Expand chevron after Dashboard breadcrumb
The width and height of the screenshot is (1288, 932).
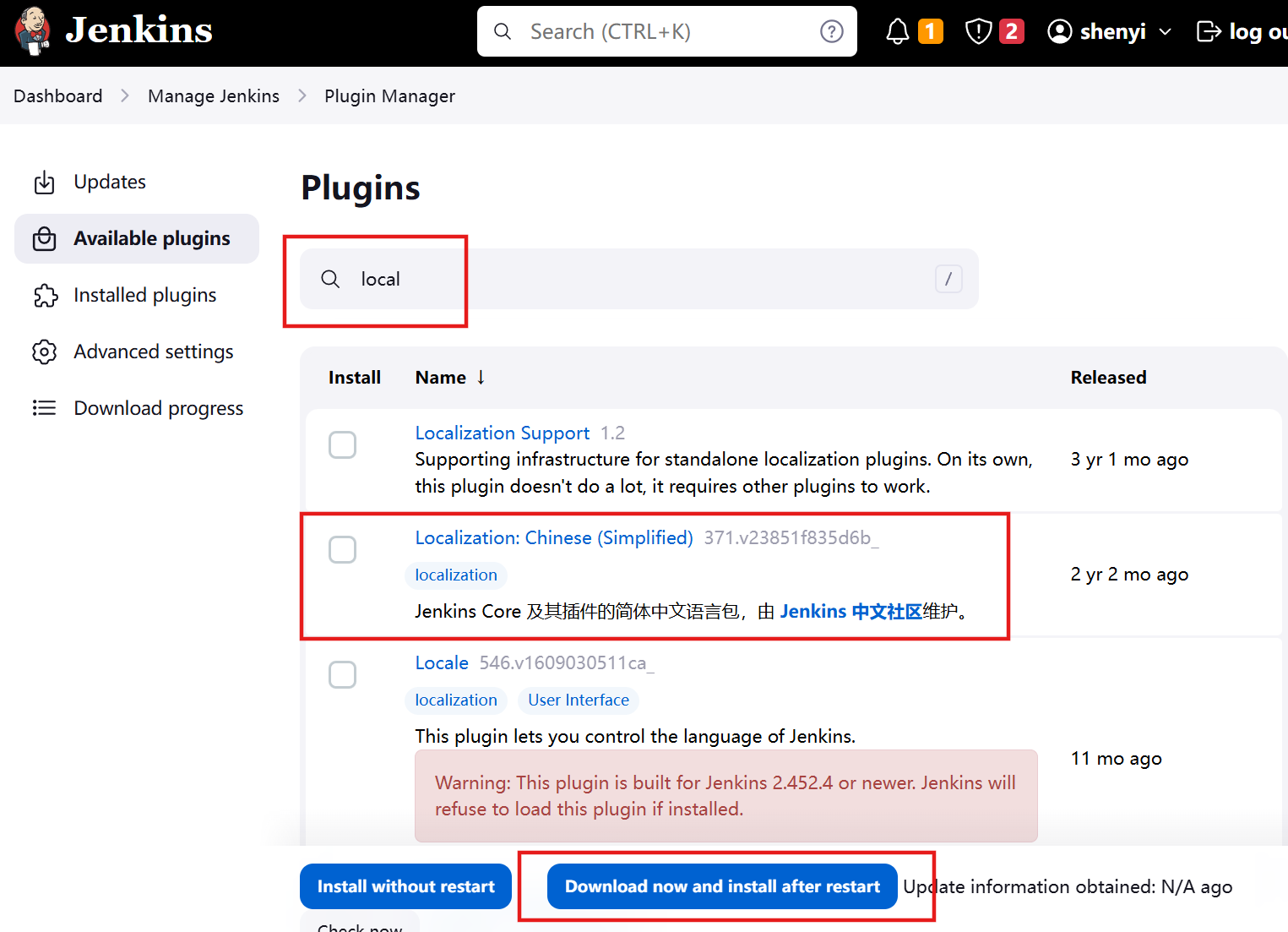click(x=125, y=95)
